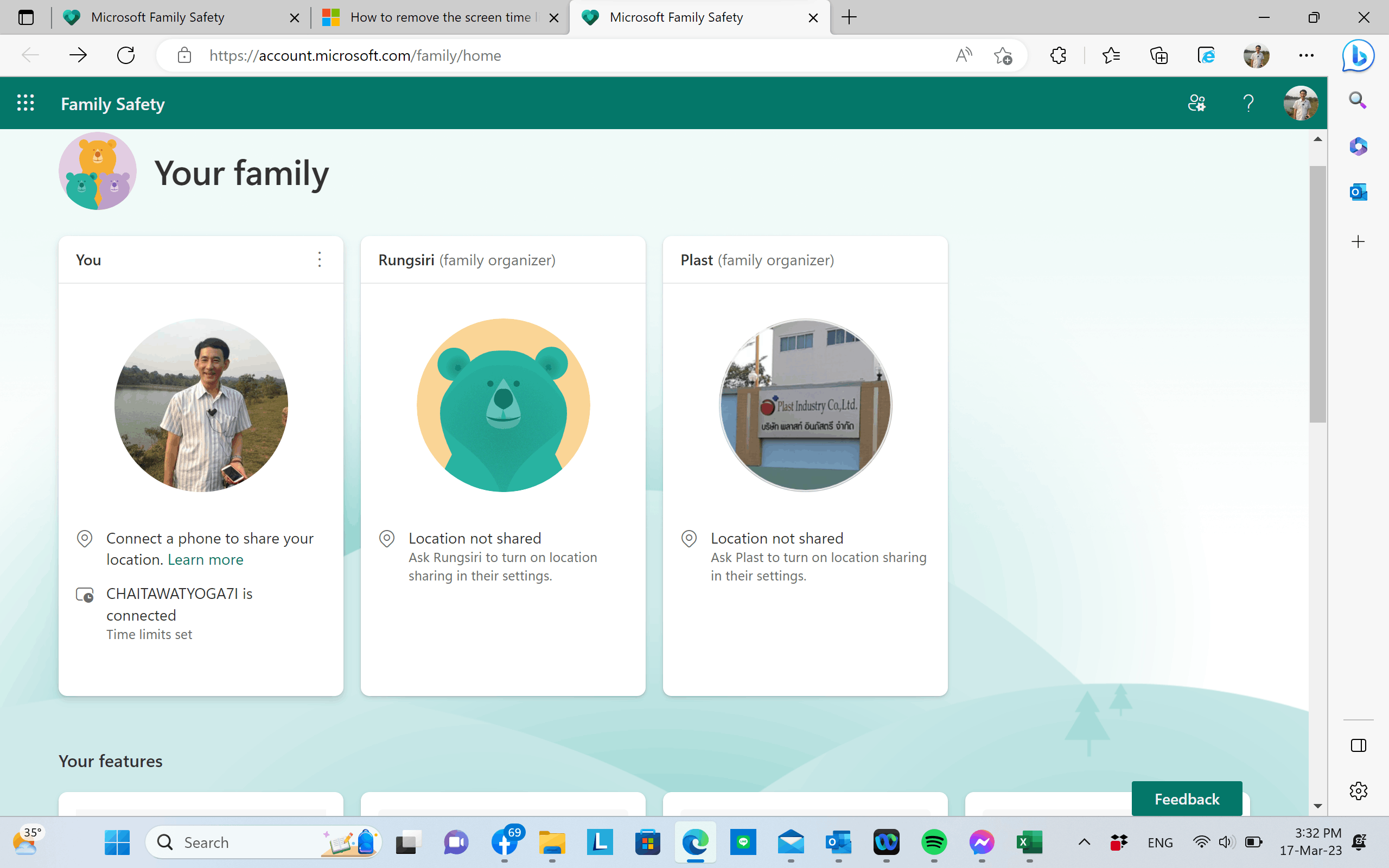Open the Outlook icon in Edge sidebar
This screenshot has width=1389, height=868.
1358,192
